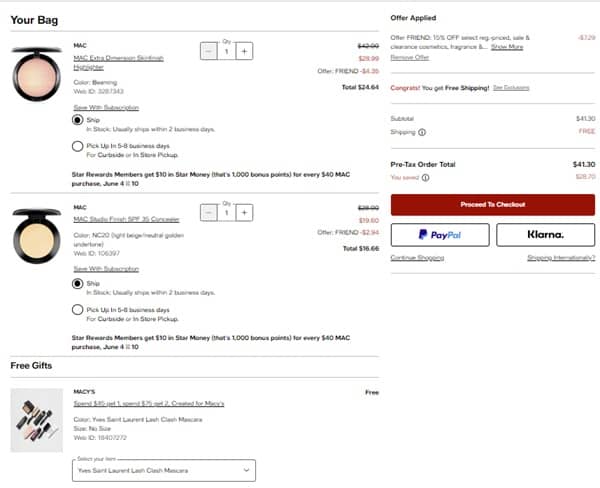Expand offer details with Show More
This screenshot has height=488, width=600.
tap(507, 47)
